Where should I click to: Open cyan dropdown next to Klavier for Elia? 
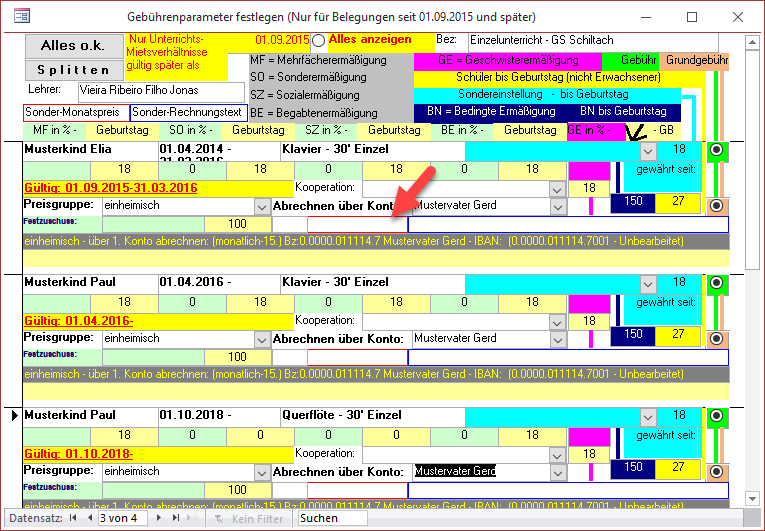648,150
